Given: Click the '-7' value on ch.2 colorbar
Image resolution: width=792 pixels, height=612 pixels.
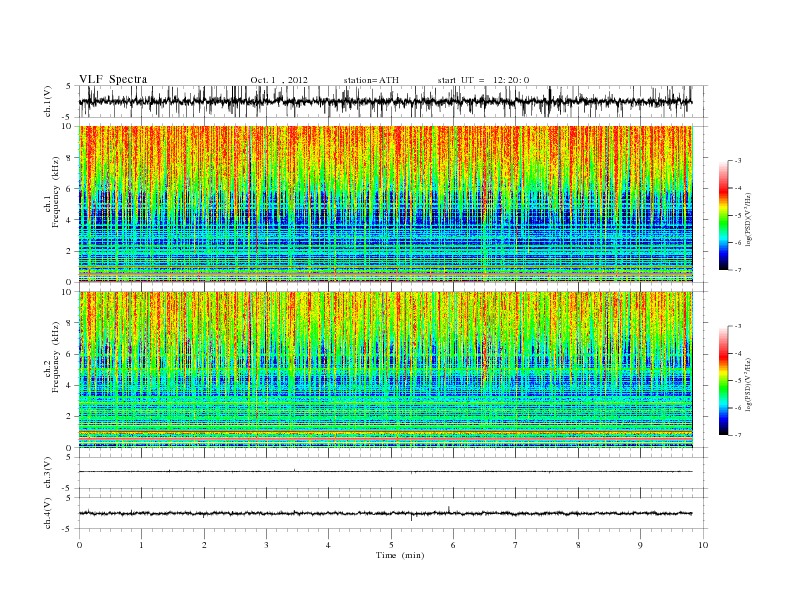Looking at the screenshot, I should (x=738, y=435).
